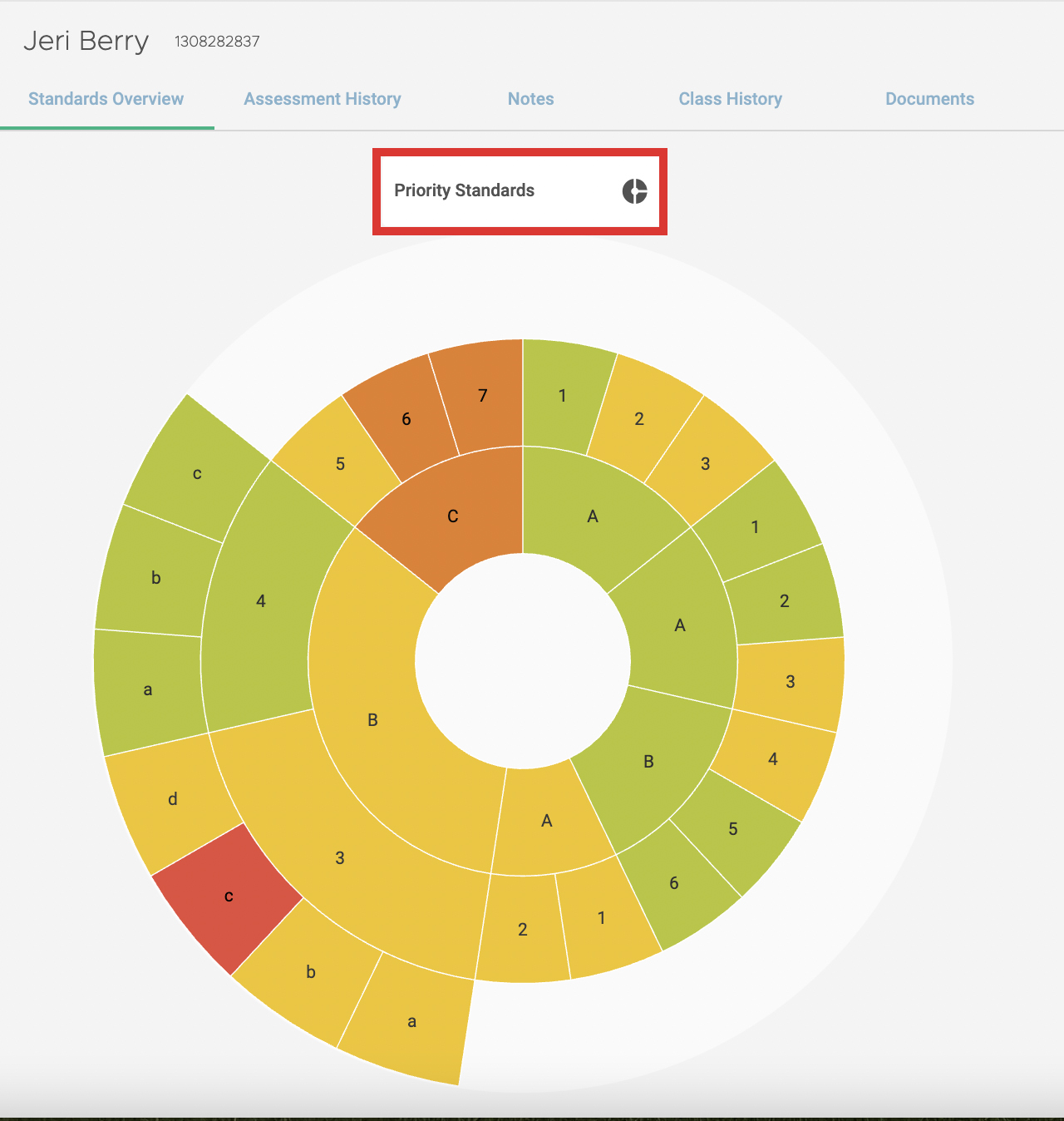Image resolution: width=1064 pixels, height=1121 pixels.
Task: Switch to the Standards Overview tab
Action: click(106, 99)
